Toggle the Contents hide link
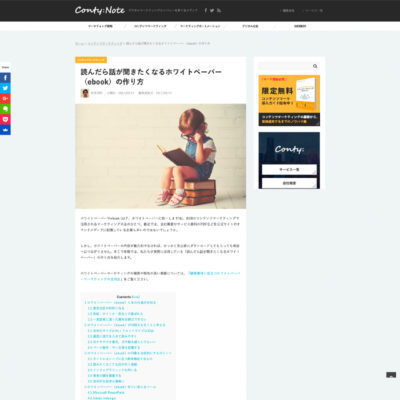 coord(136,297)
